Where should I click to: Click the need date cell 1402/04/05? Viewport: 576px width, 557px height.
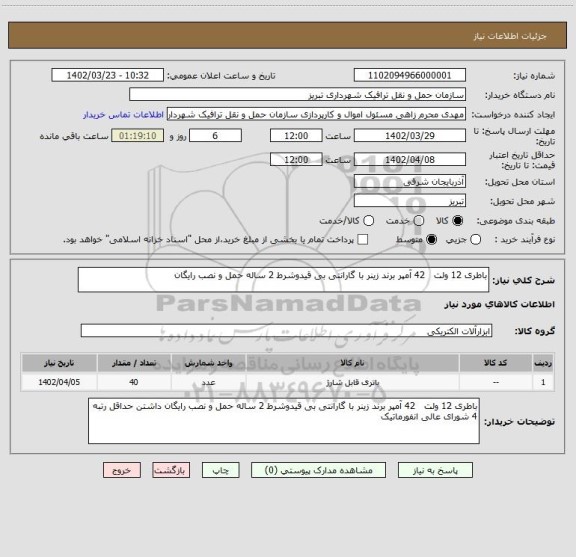(59, 382)
